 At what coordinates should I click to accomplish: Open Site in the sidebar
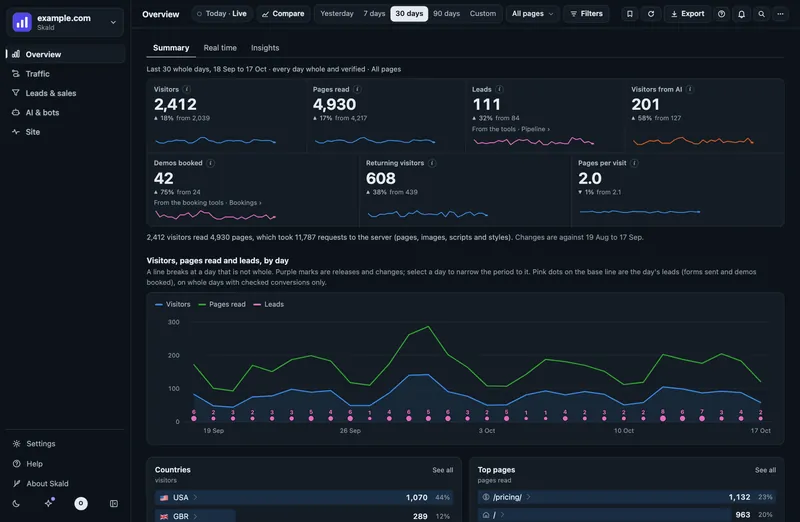[x=65, y=132]
